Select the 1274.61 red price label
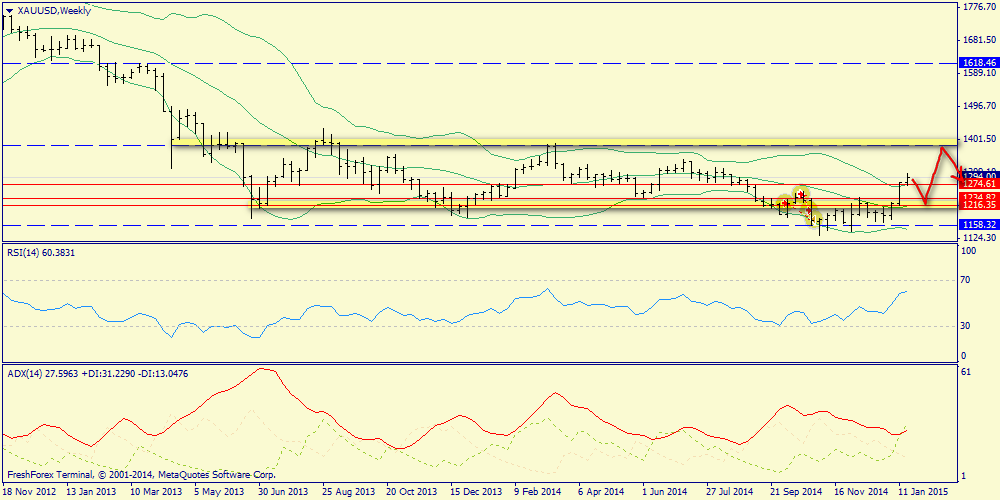Viewport: 1000px width, 500px height. click(x=978, y=184)
